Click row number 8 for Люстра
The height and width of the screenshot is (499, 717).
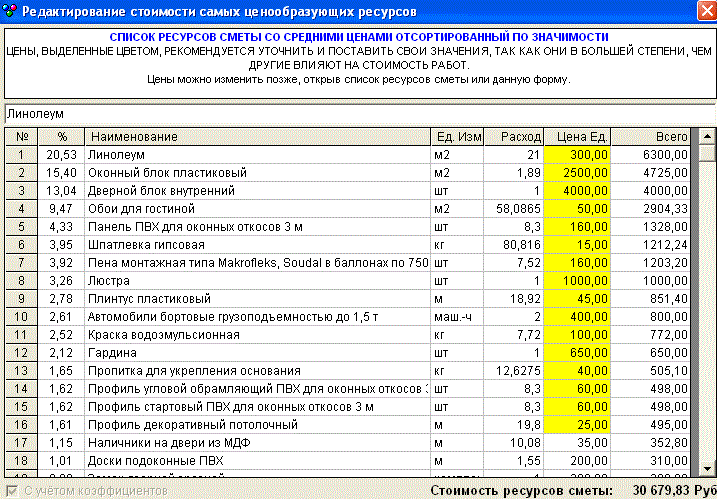click(x=21, y=281)
